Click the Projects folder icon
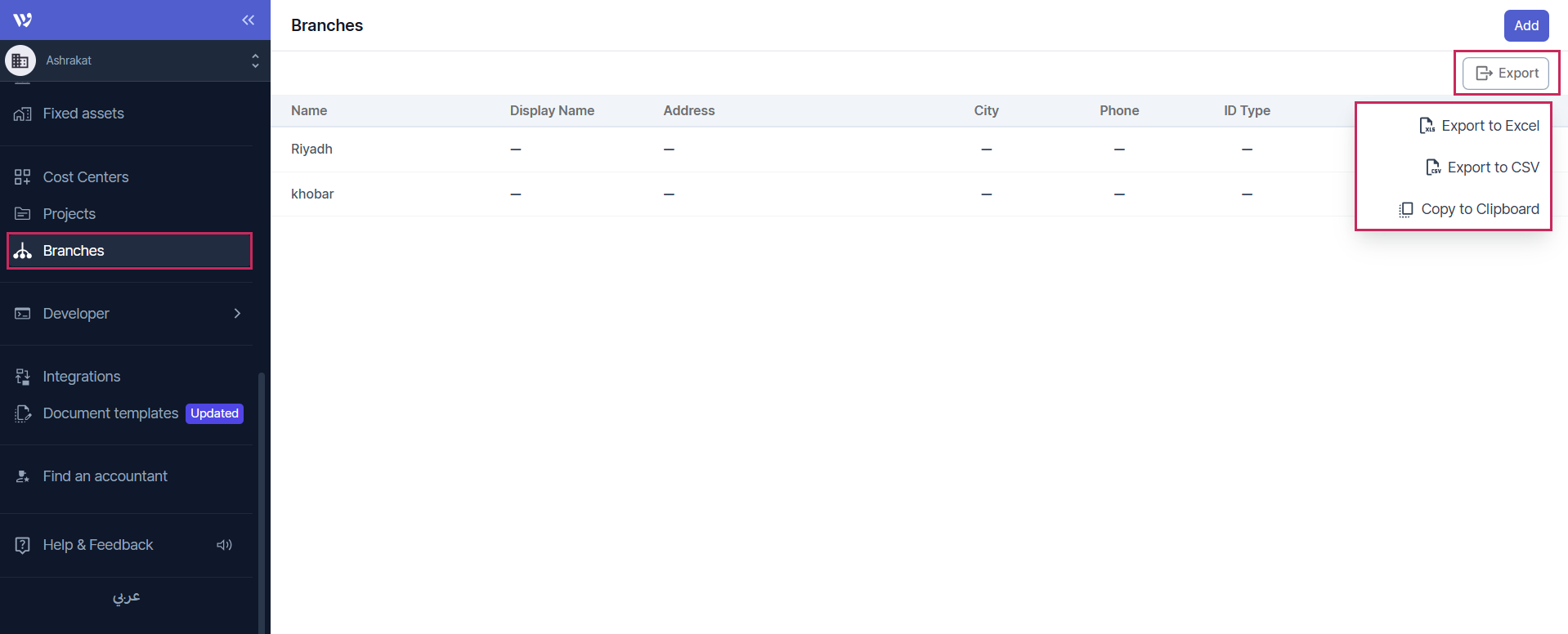 tap(23, 214)
